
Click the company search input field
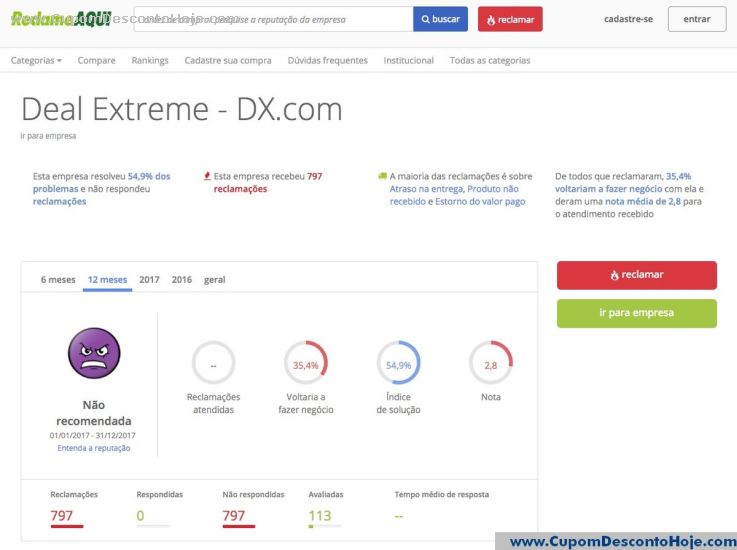click(x=273, y=19)
